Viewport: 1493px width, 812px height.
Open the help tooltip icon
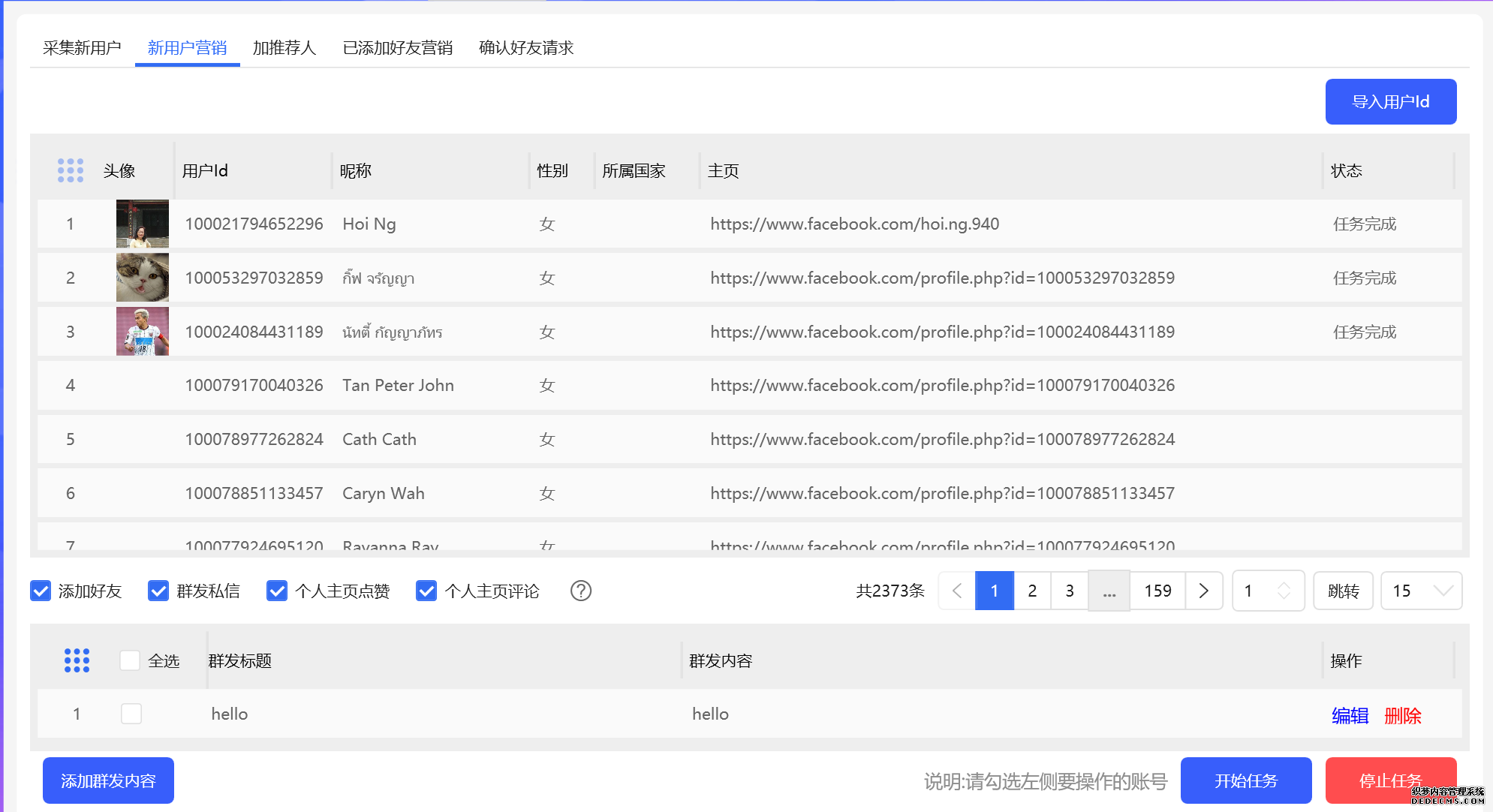pyautogui.click(x=580, y=591)
